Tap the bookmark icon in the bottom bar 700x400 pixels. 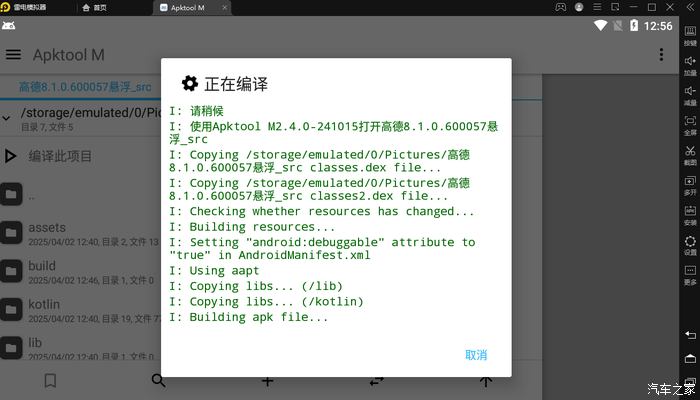(x=50, y=381)
